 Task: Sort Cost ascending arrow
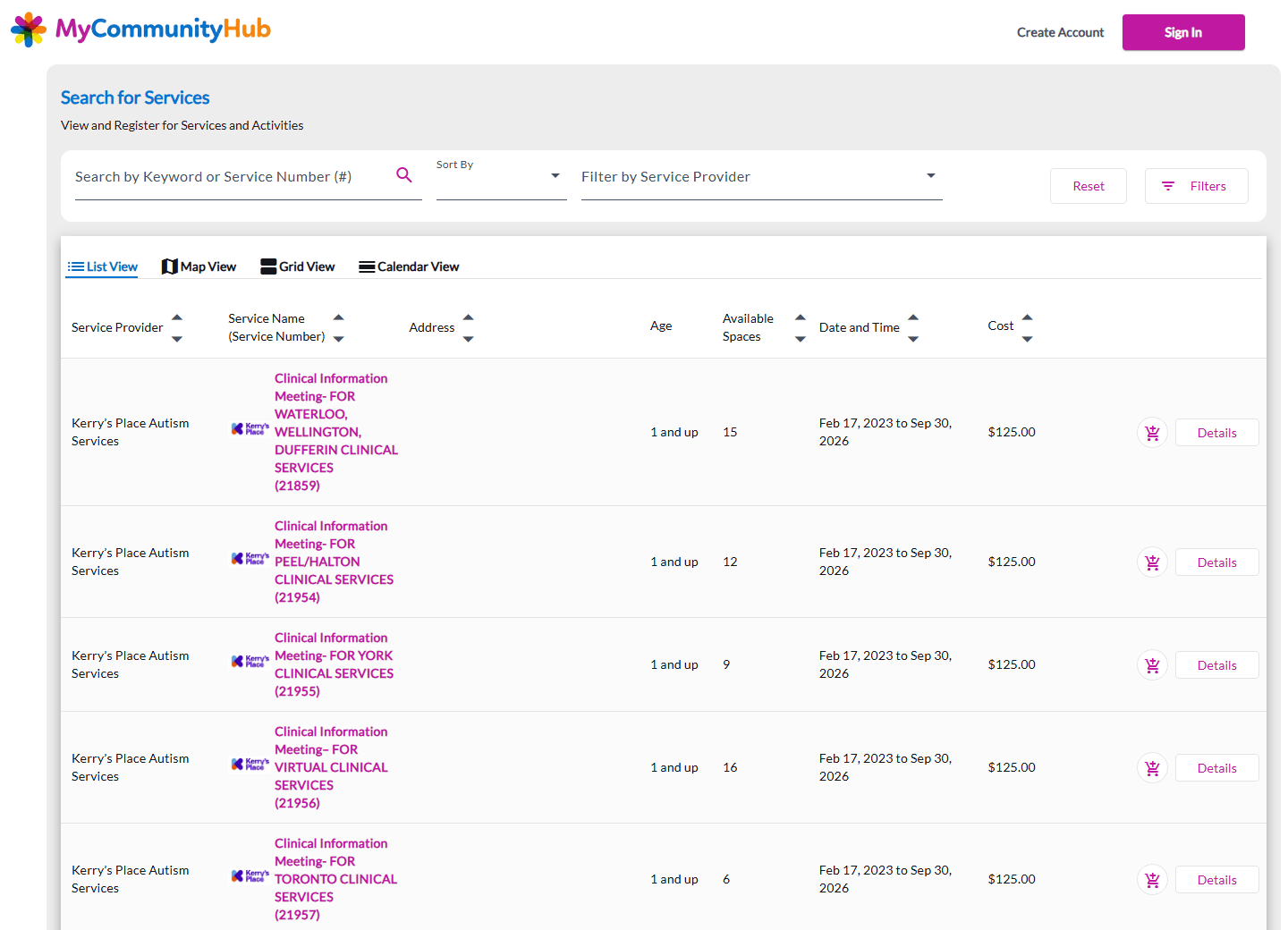point(1028,317)
